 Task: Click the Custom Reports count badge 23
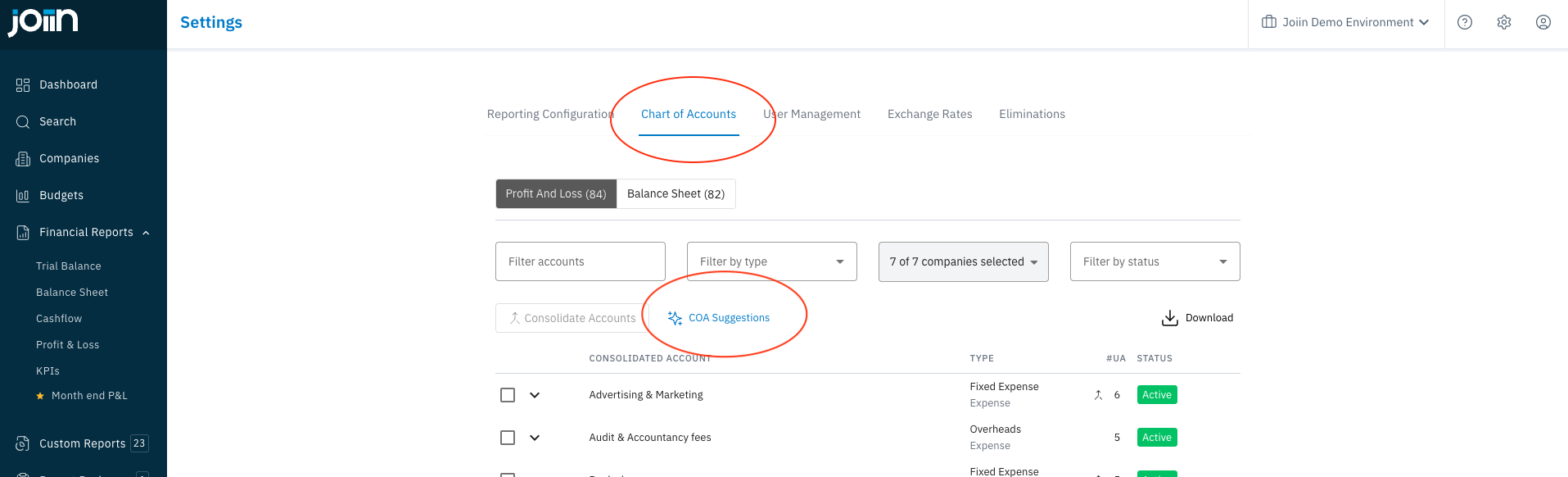[139, 443]
